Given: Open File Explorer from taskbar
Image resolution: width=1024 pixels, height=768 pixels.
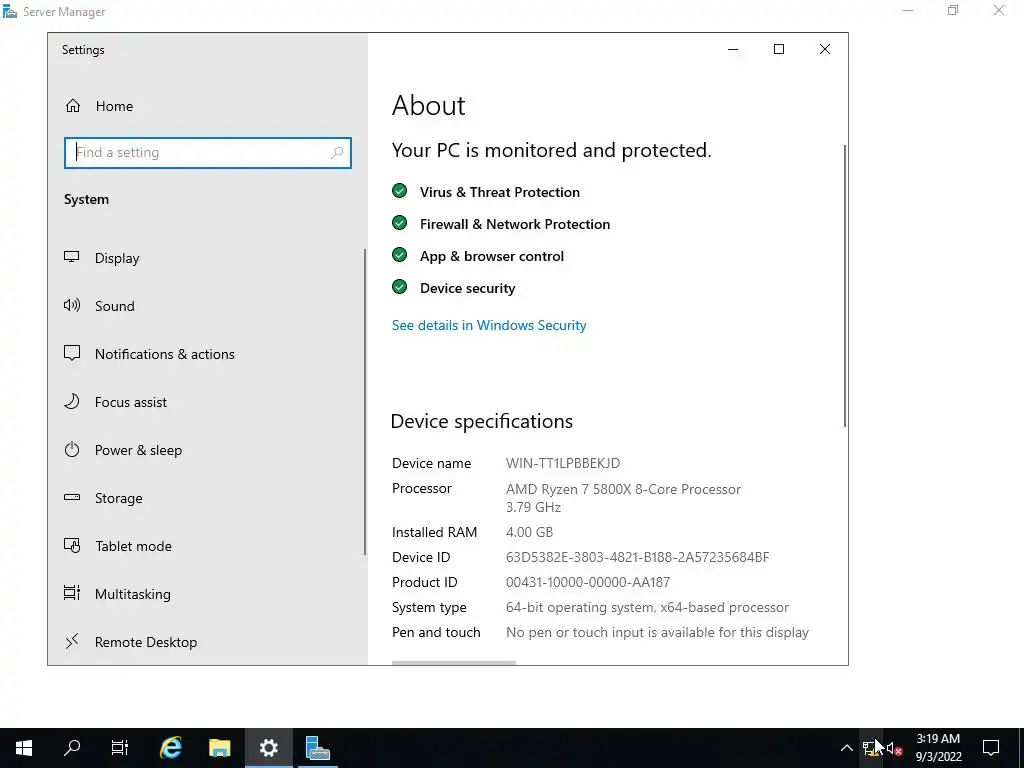Looking at the screenshot, I should 219,748.
